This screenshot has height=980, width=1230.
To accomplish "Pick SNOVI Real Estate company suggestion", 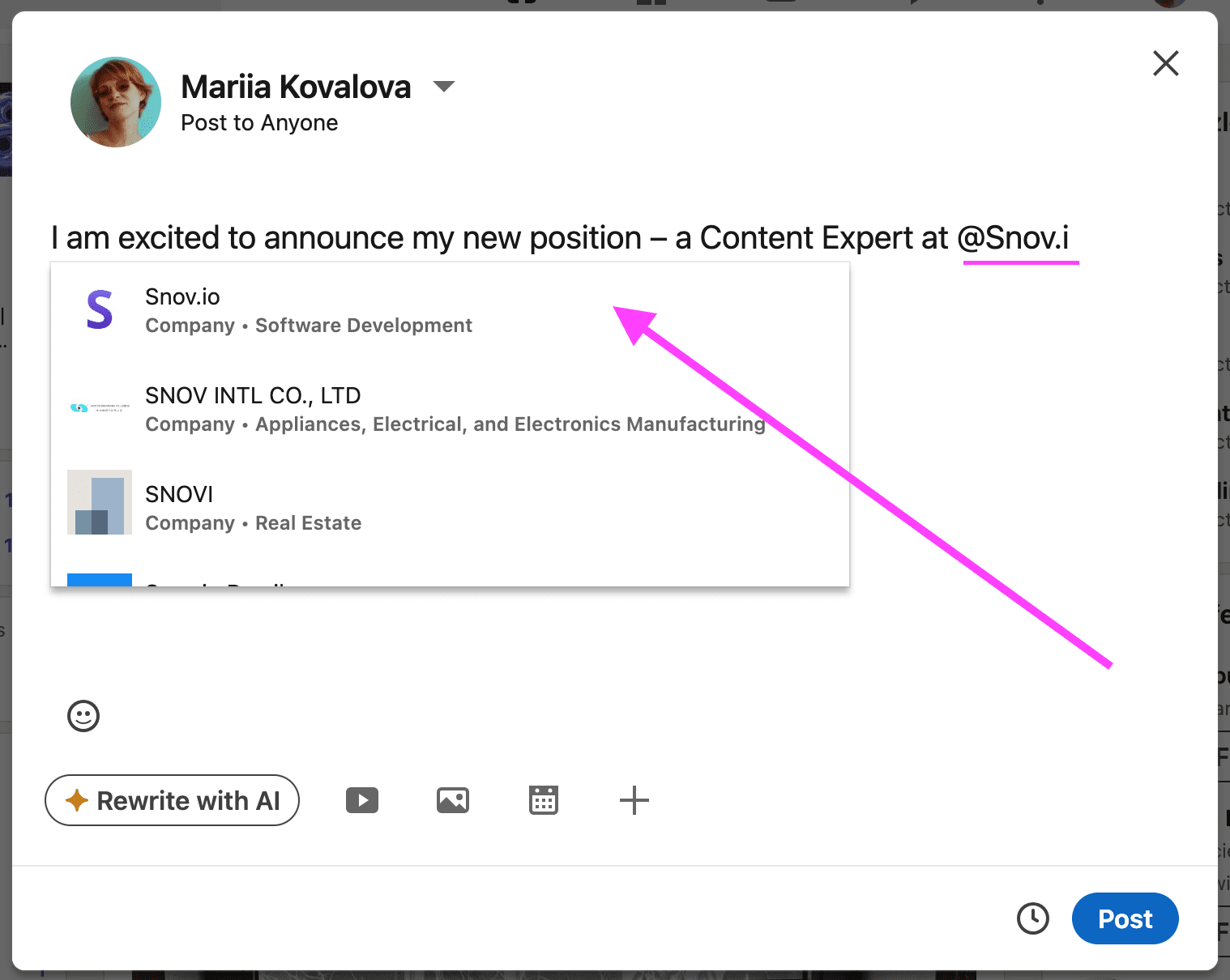I will coord(450,509).
